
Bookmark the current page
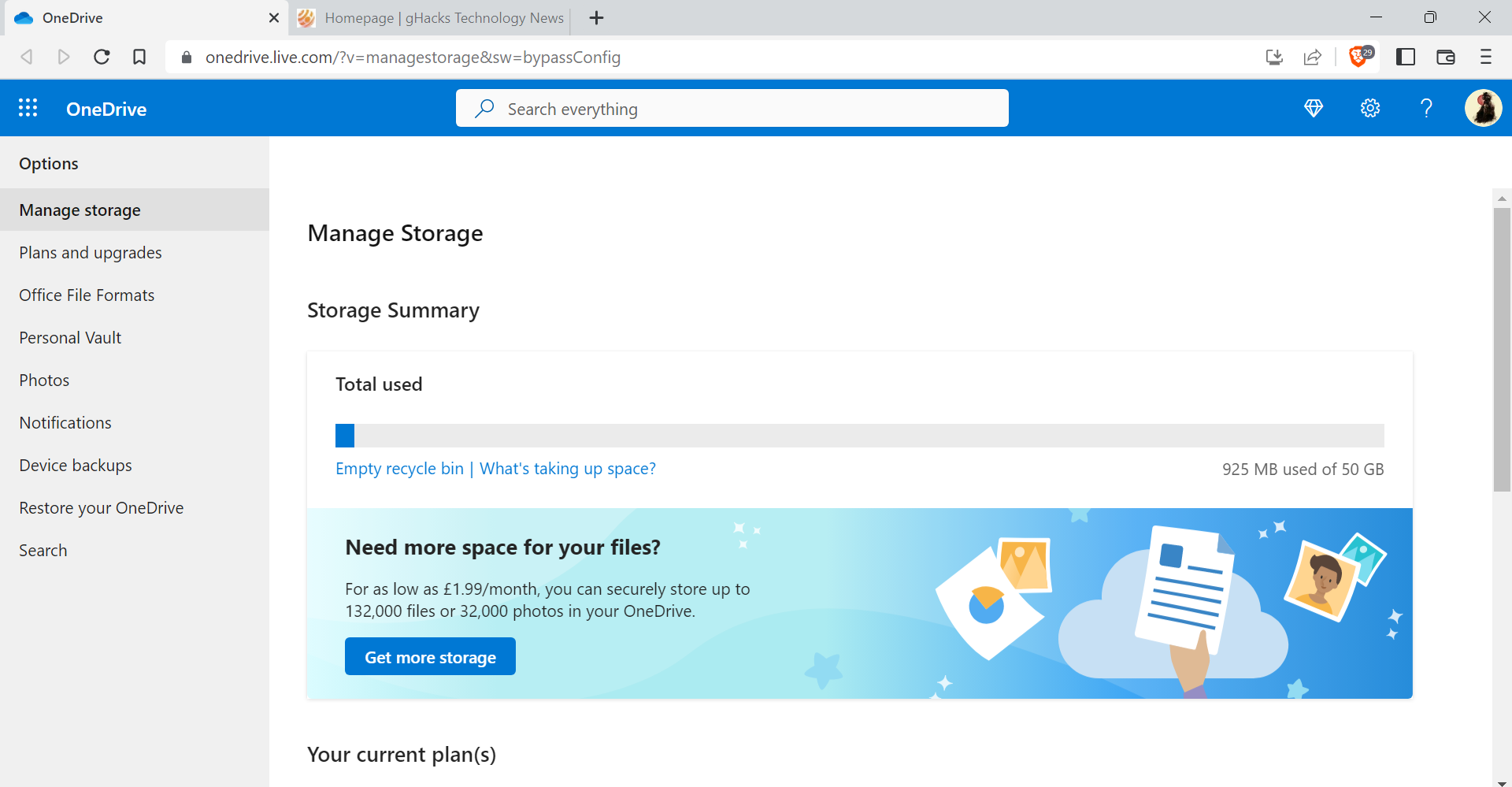(x=139, y=57)
